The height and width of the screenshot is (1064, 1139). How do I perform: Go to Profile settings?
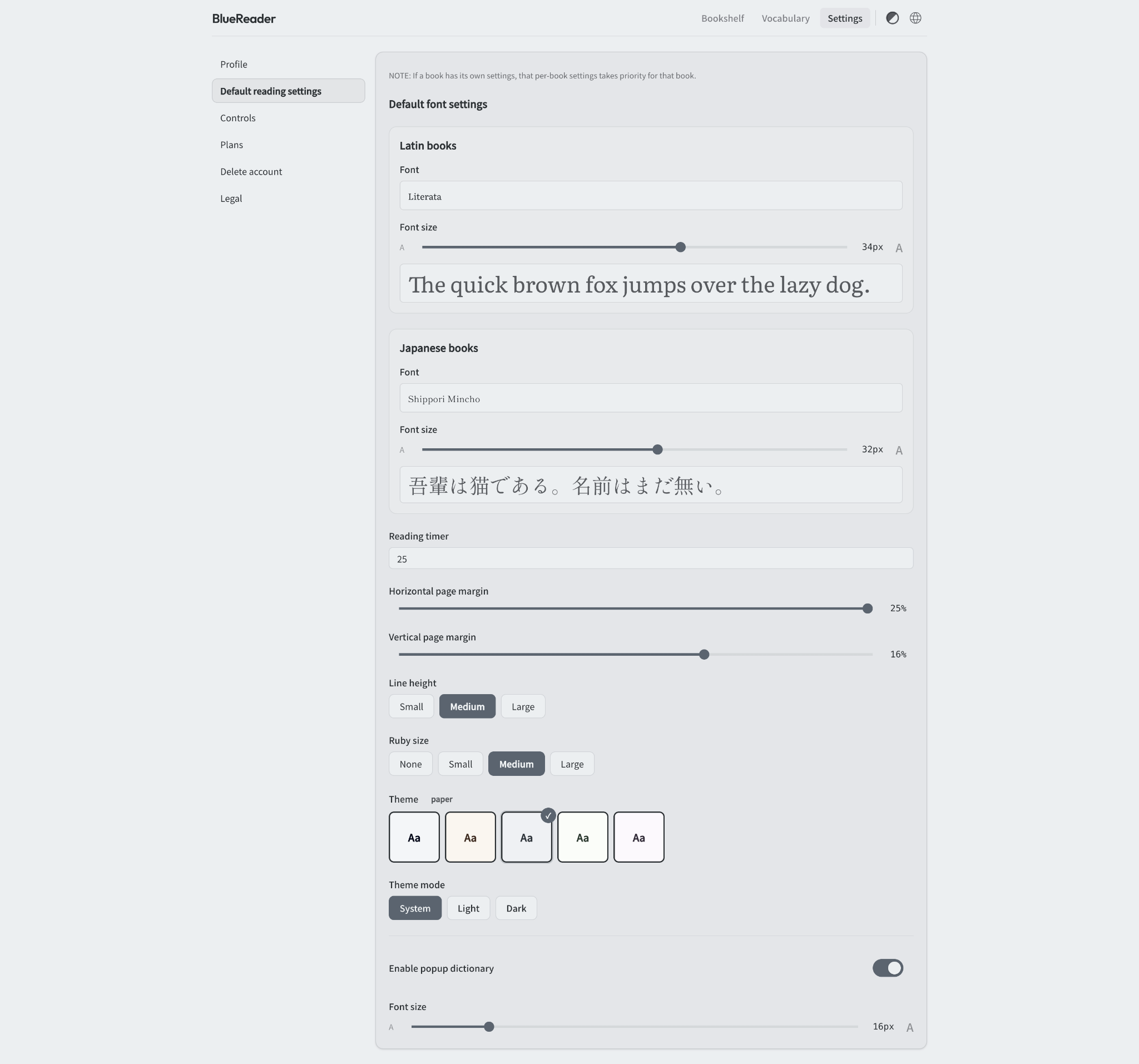288,64
